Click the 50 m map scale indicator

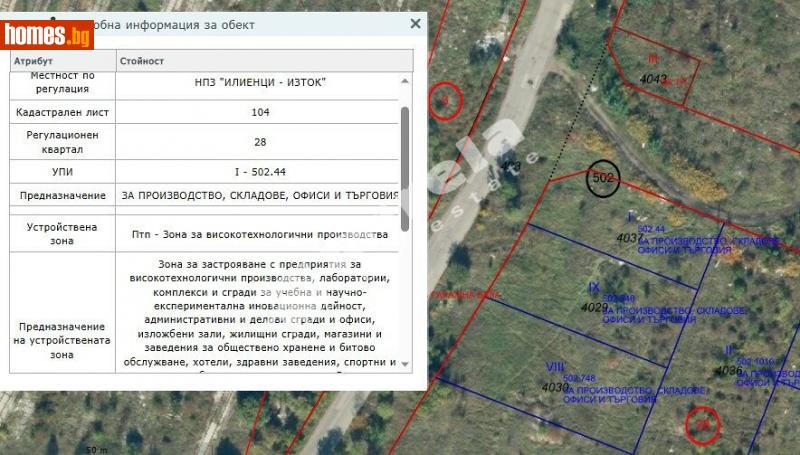point(97,449)
